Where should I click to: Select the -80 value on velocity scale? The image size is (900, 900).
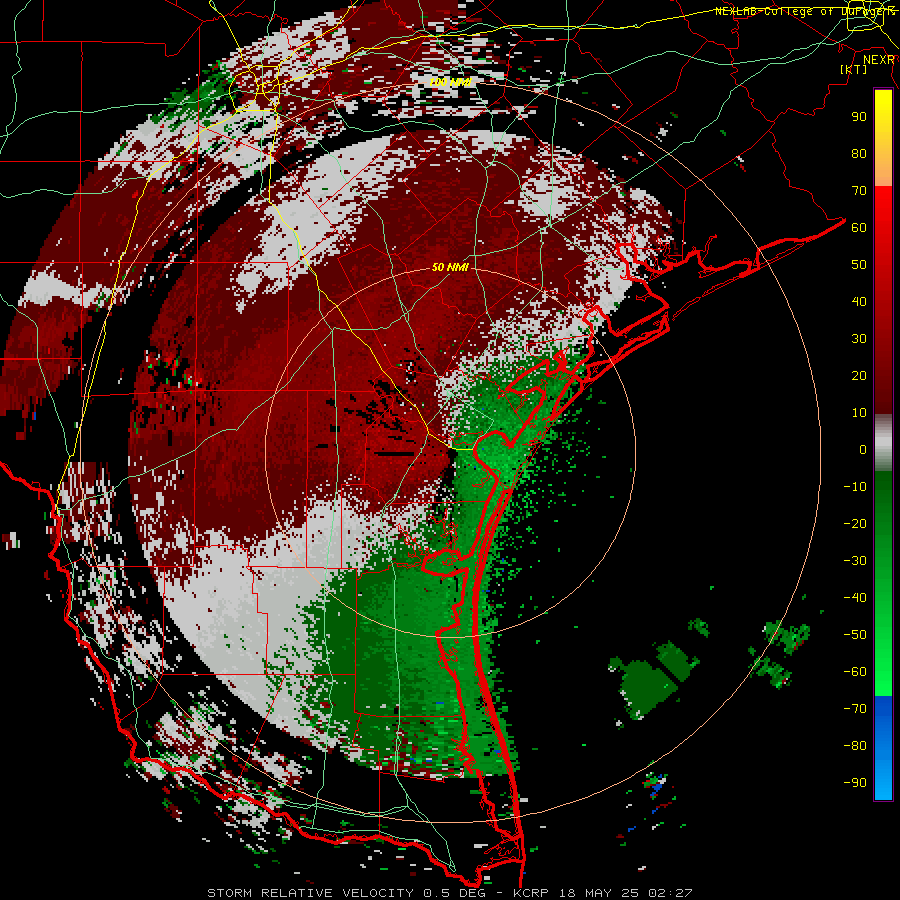[855, 746]
